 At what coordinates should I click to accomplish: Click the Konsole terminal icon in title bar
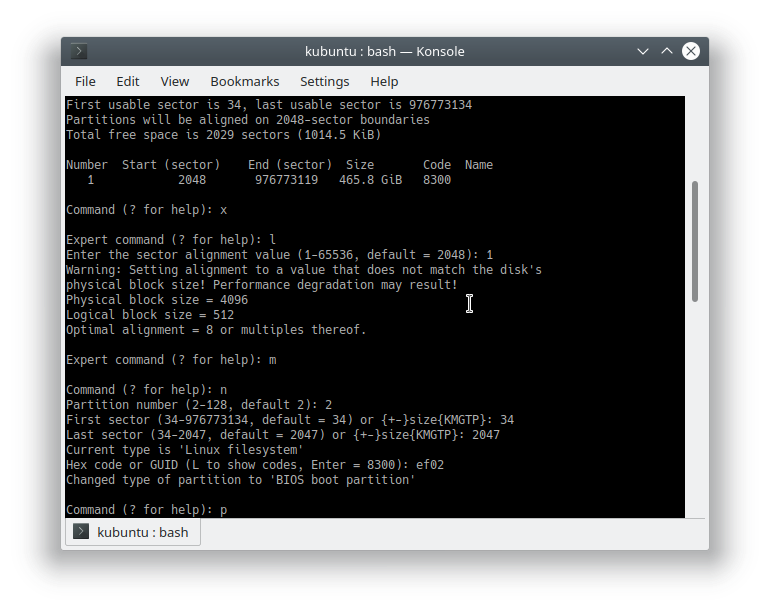tap(79, 51)
